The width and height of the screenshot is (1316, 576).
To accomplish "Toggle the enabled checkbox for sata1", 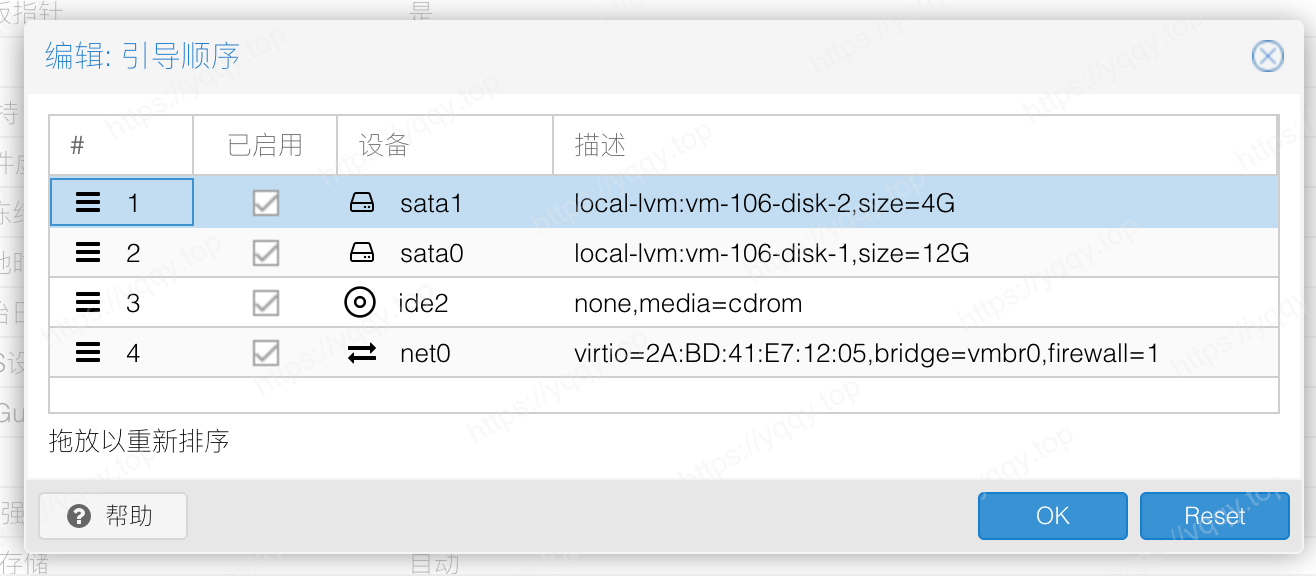I will (x=265, y=203).
